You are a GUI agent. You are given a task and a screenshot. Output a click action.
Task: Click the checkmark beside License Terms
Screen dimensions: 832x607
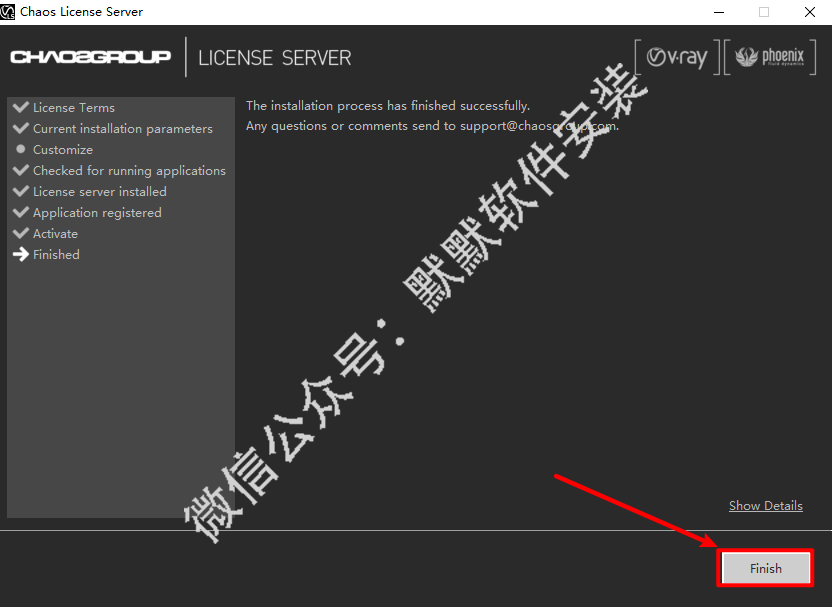(20, 107)
